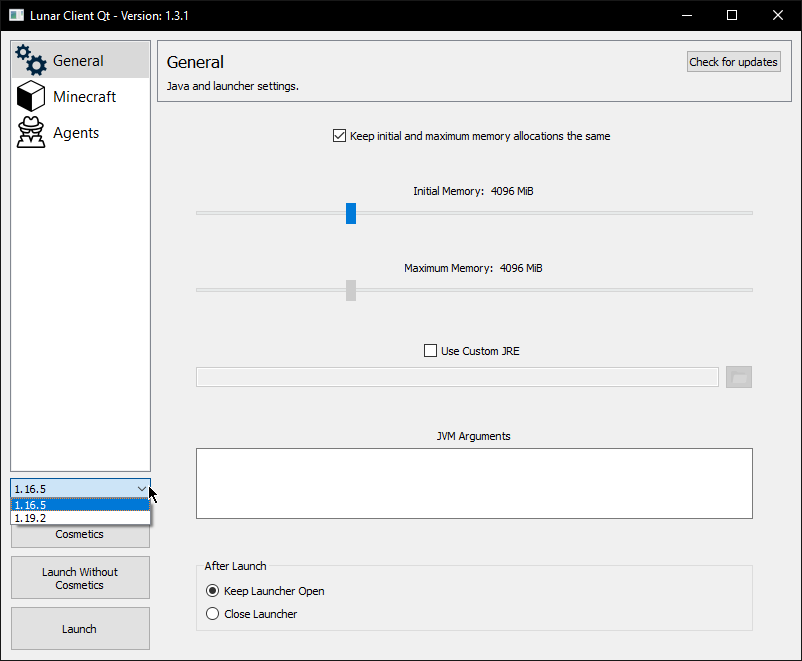Image resolution: width=802 pixels, height=661 pixels.
Task: Click the folder icon beside the JRE path
Action: coord(738,377)
